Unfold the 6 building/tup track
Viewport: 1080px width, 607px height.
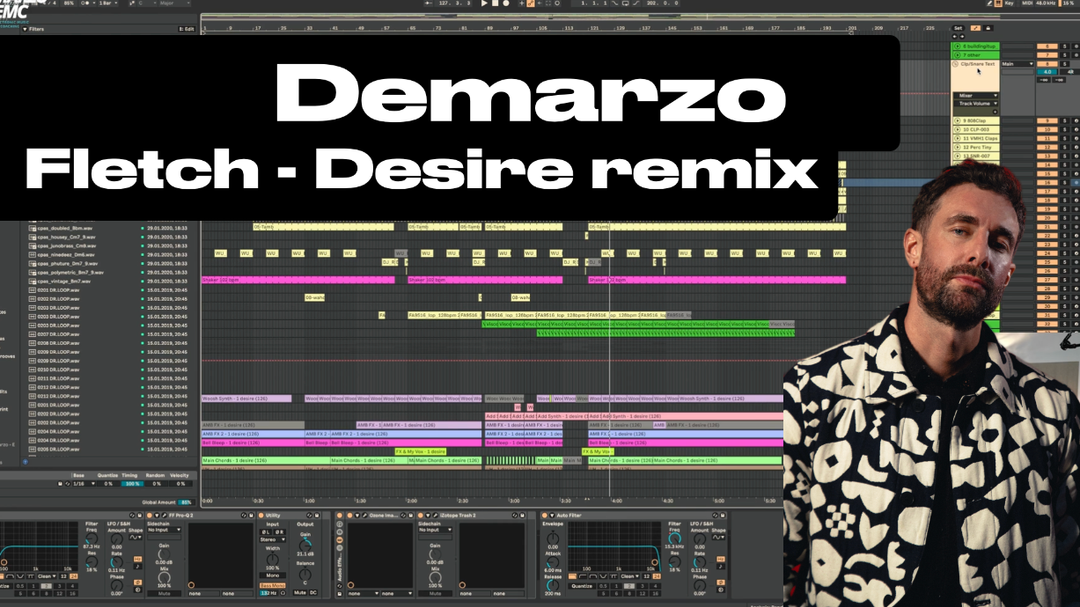(957, 46)
